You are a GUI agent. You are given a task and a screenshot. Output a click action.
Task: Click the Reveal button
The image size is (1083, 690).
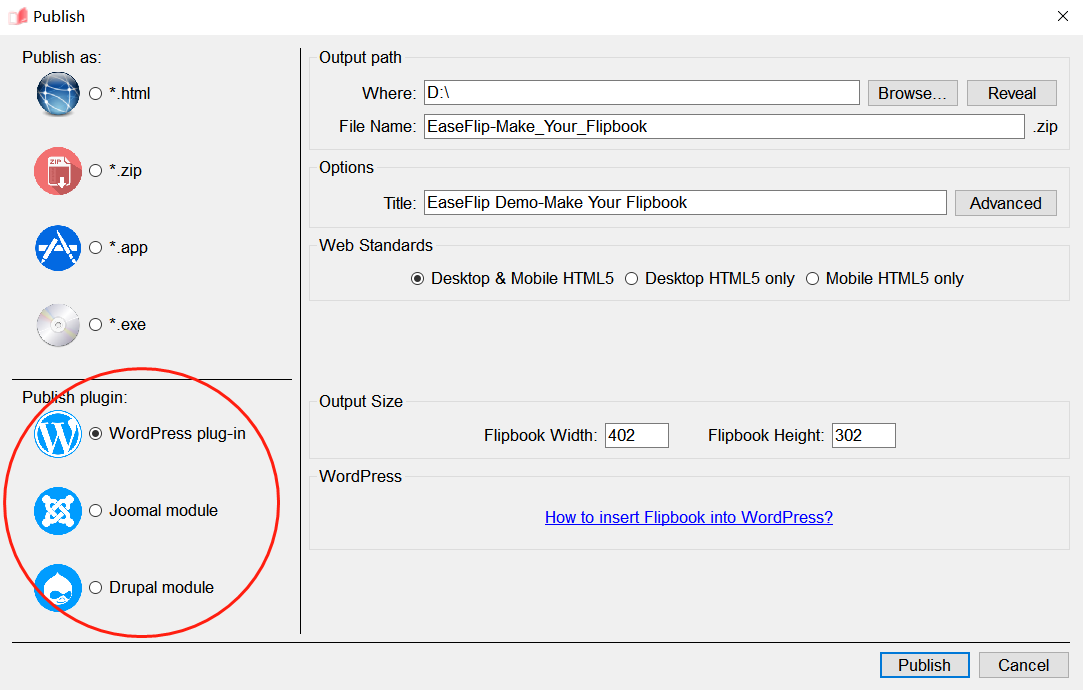point(1011,93)
